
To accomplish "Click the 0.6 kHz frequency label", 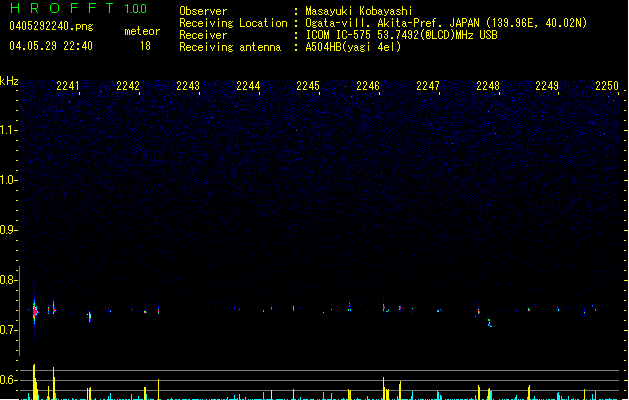I will pos(8,380).
